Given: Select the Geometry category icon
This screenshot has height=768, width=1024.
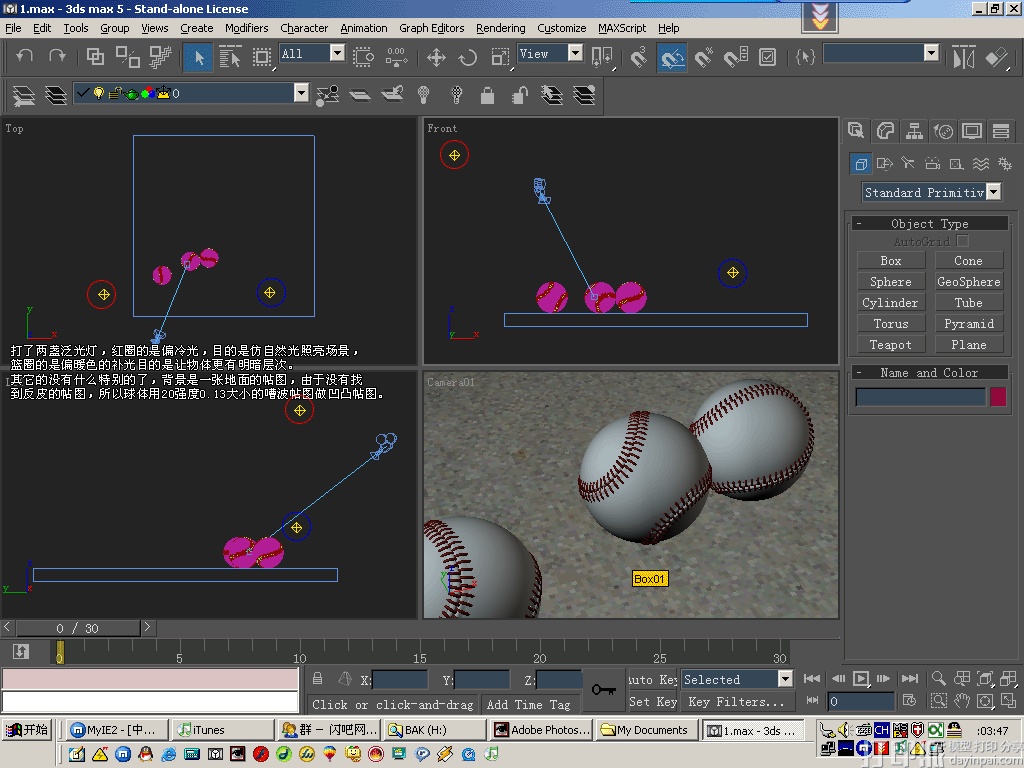Looking at the screenshot, I should click(861, 163).
